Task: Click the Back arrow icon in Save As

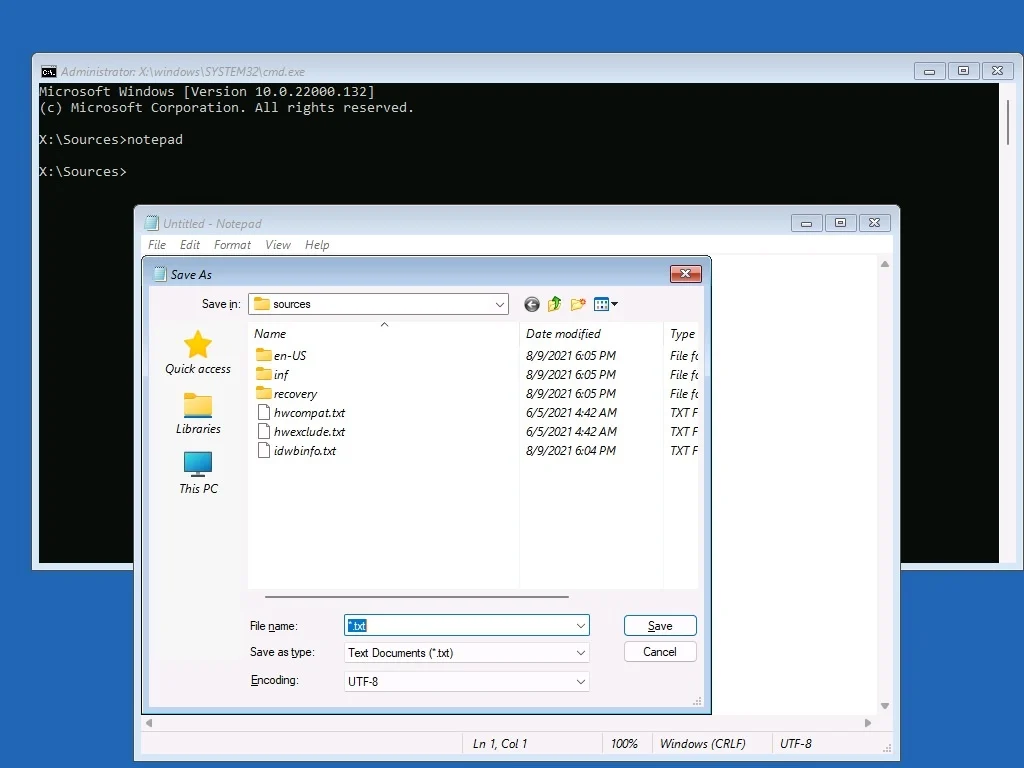Action: [532, 304]
